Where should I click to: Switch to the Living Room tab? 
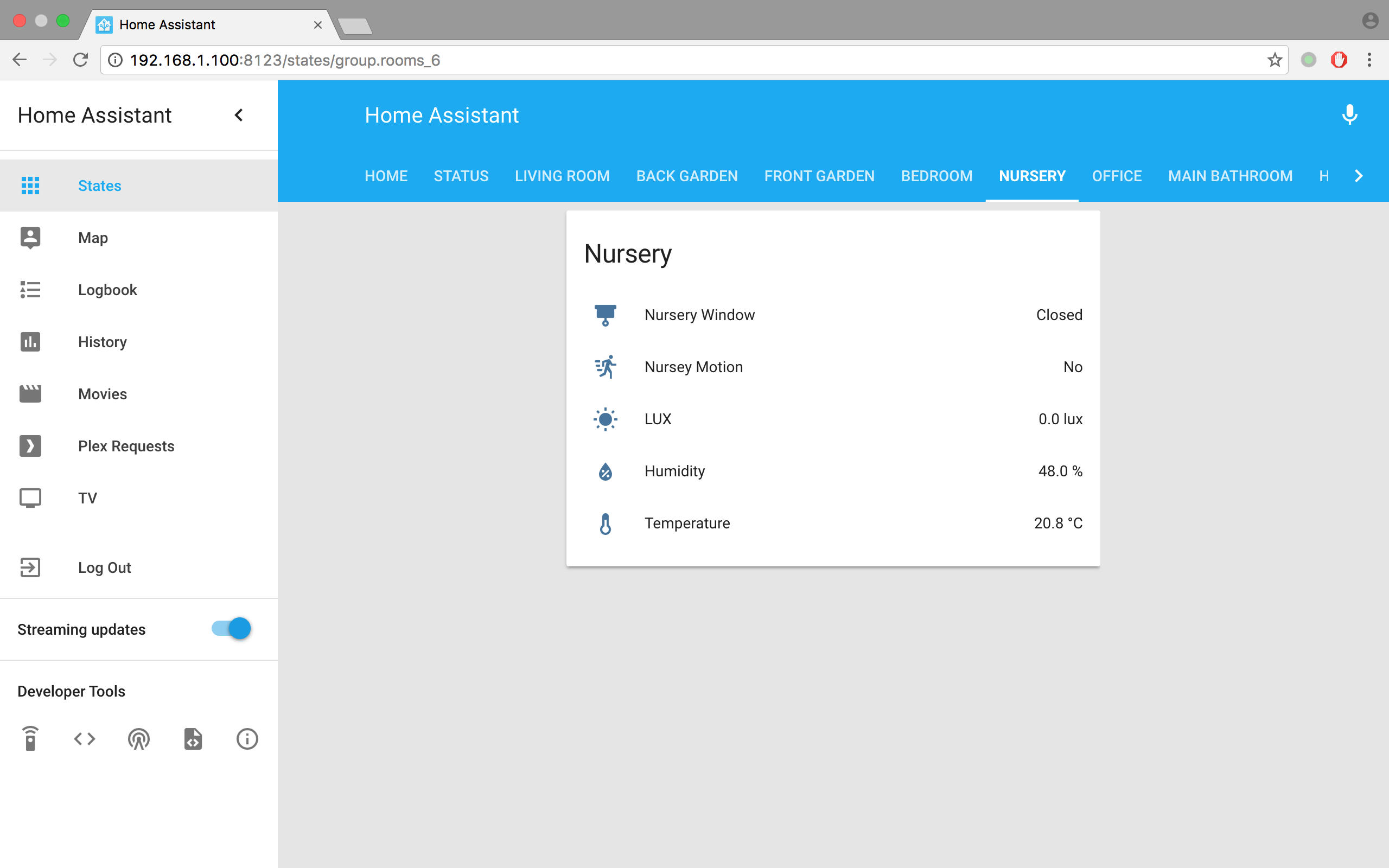(562, 176)
